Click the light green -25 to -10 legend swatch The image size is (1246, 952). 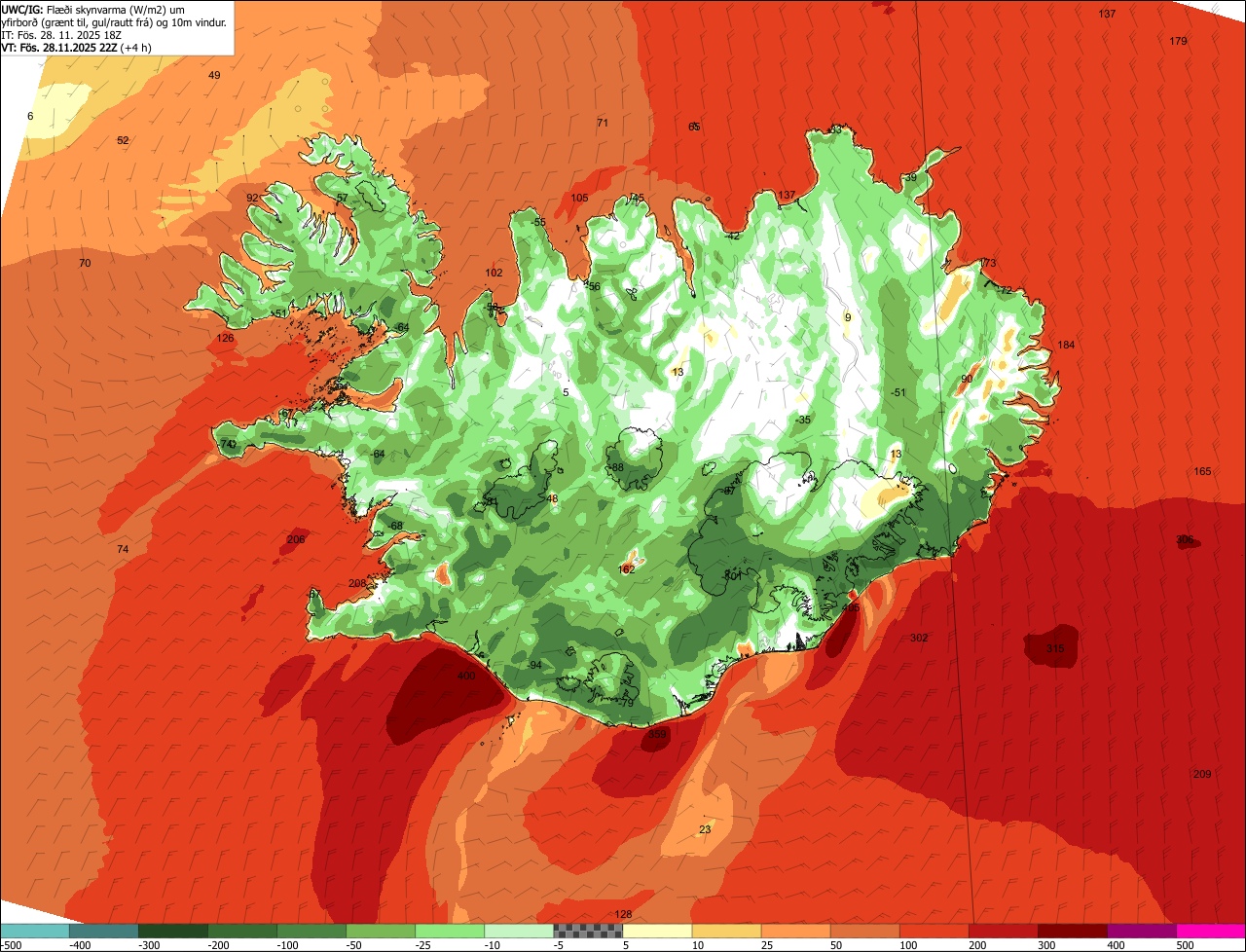coord(450,931)
